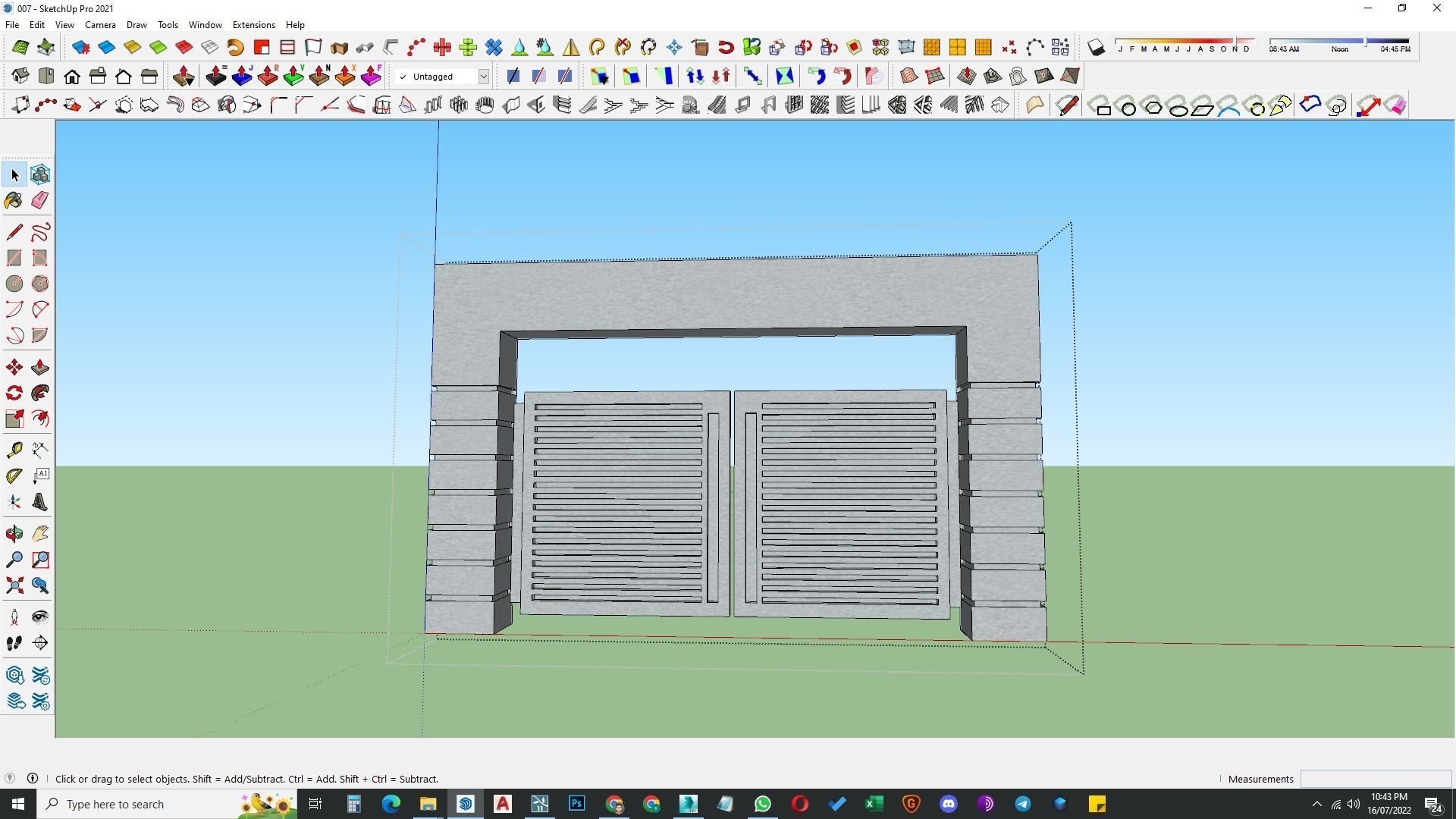Pick the Make Component tool
Viewport: 1456px width, 819px height.
[40, 175]
